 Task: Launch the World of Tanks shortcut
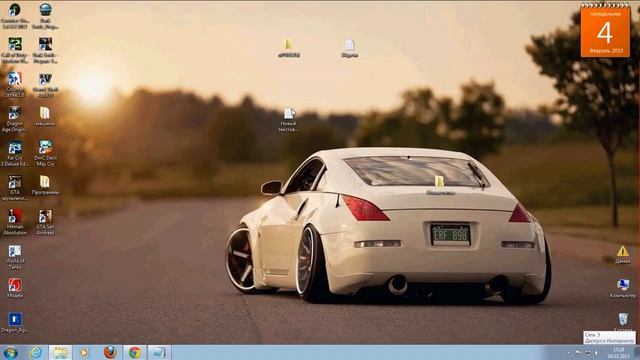click(x=15, y=257)
